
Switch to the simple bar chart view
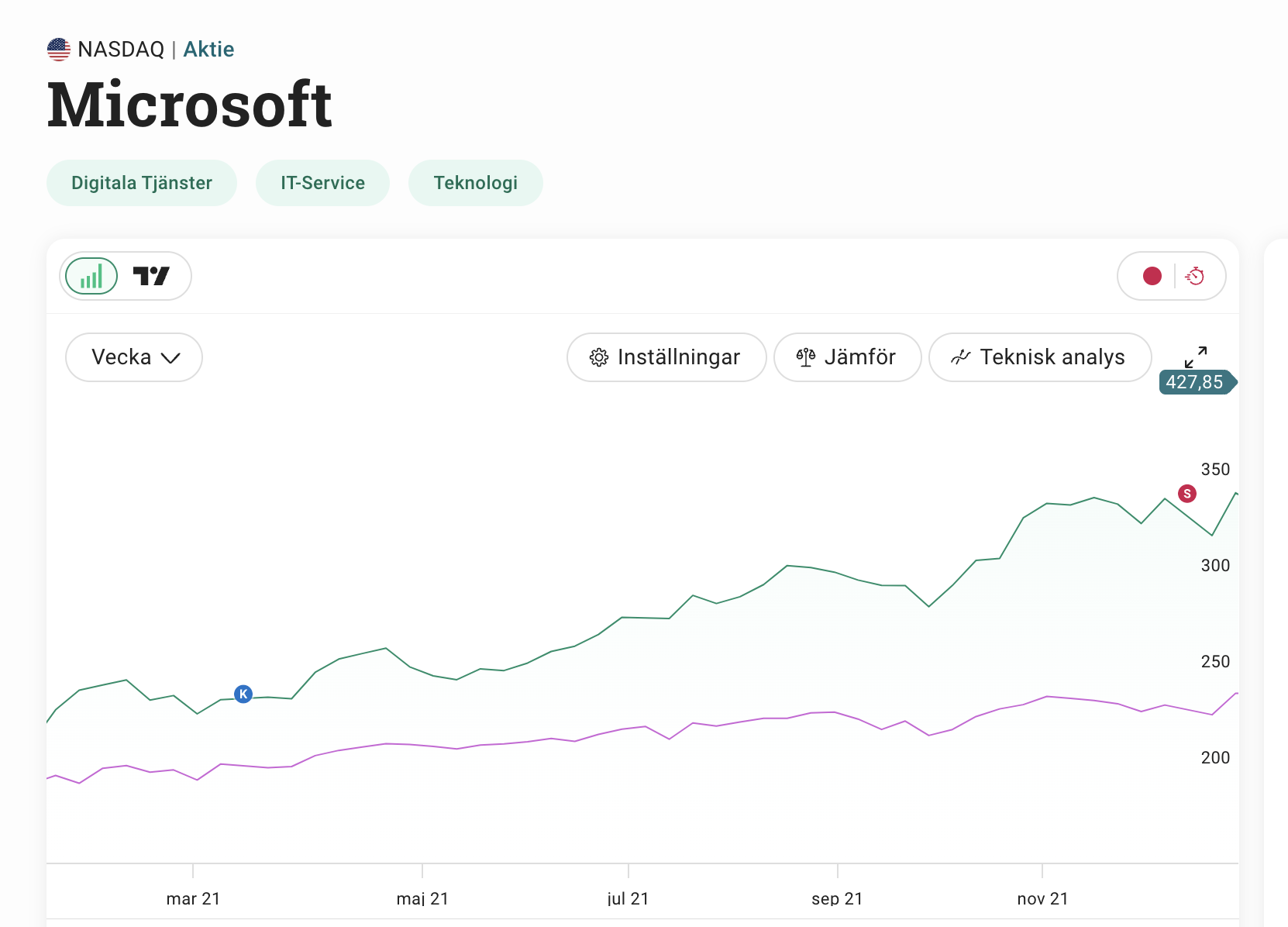pos(91,277)
